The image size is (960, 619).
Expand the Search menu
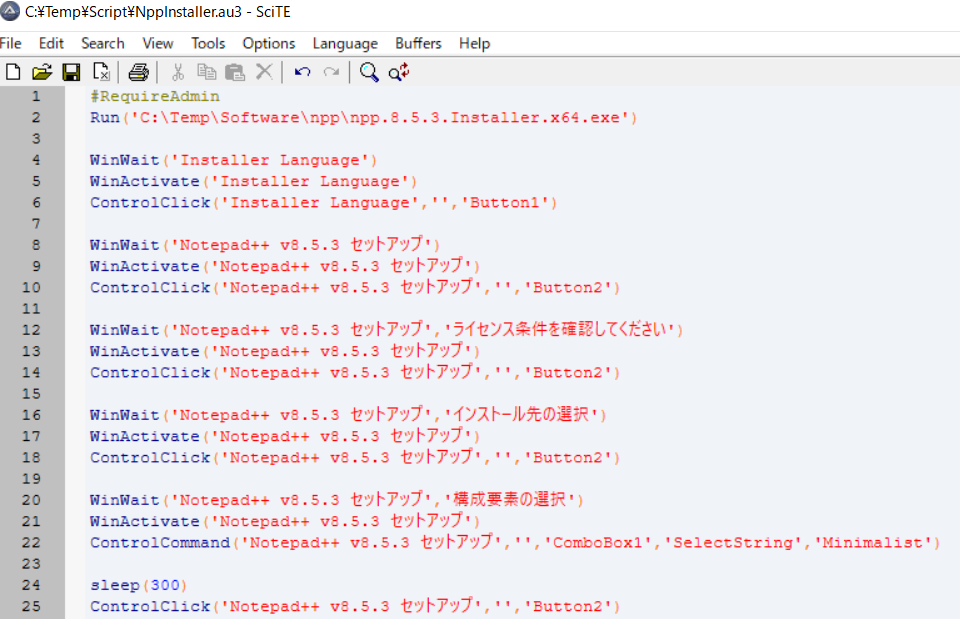(x=103, y=43)
